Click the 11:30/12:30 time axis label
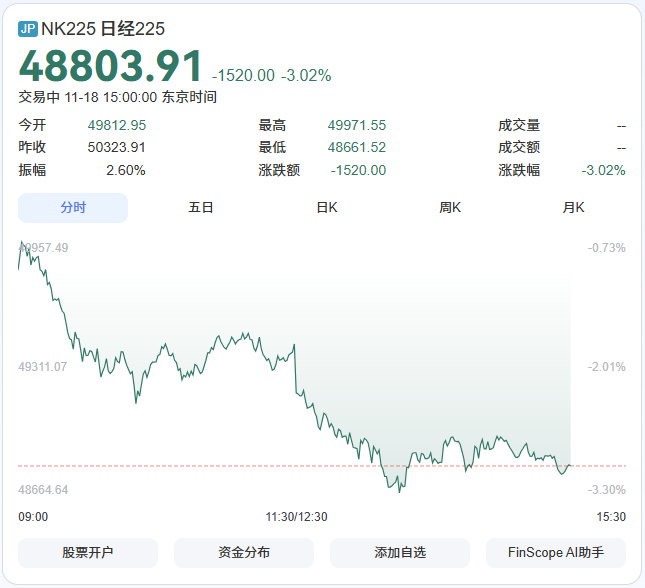This screenshot has height=588, width=645. coord(296,517)
